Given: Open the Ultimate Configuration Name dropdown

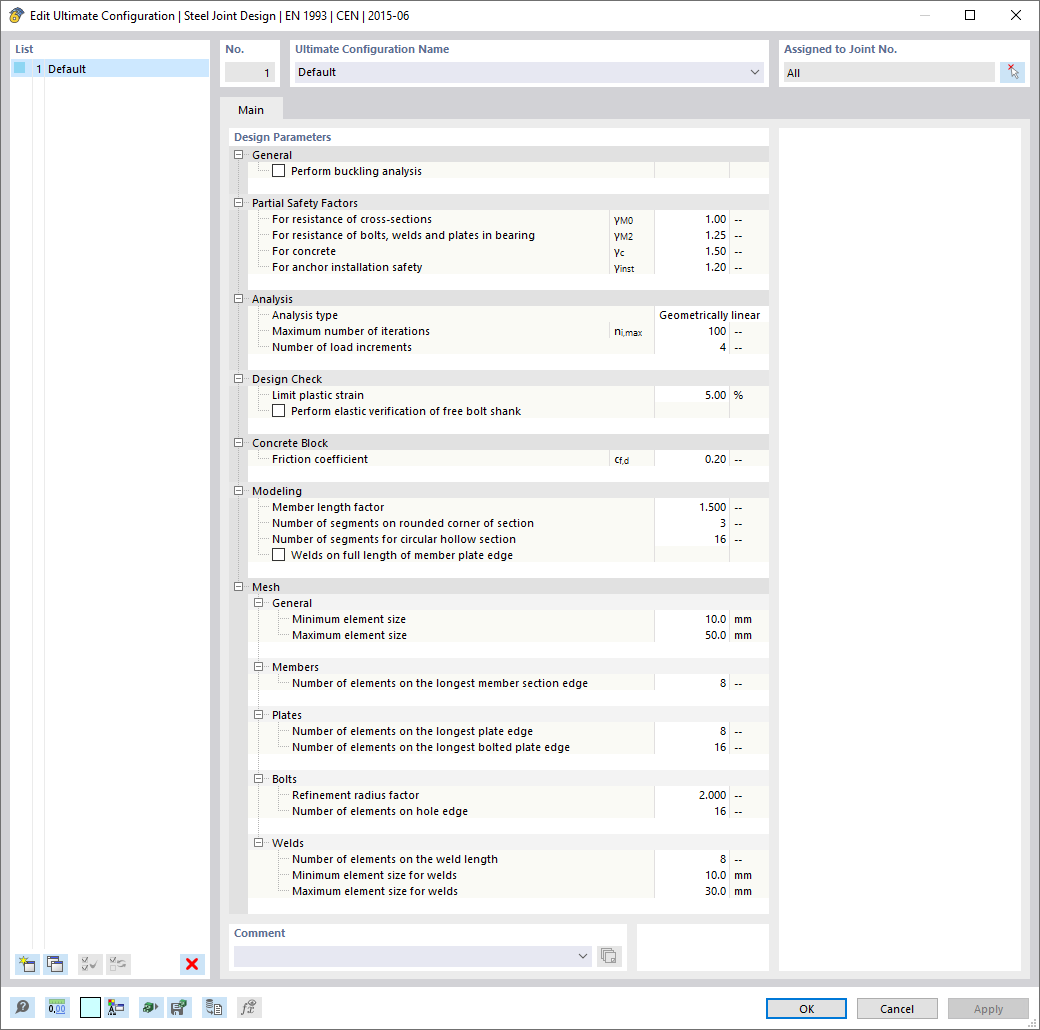Looking at the screenshot, I should pos(755,72).
